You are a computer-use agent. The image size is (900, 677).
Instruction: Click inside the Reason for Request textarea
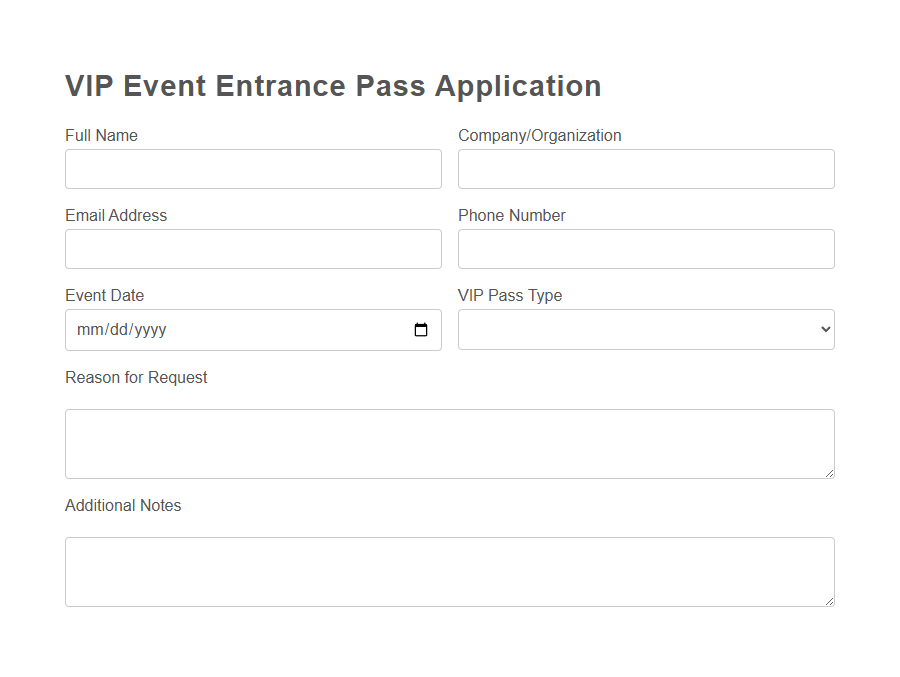pos(450,443)
